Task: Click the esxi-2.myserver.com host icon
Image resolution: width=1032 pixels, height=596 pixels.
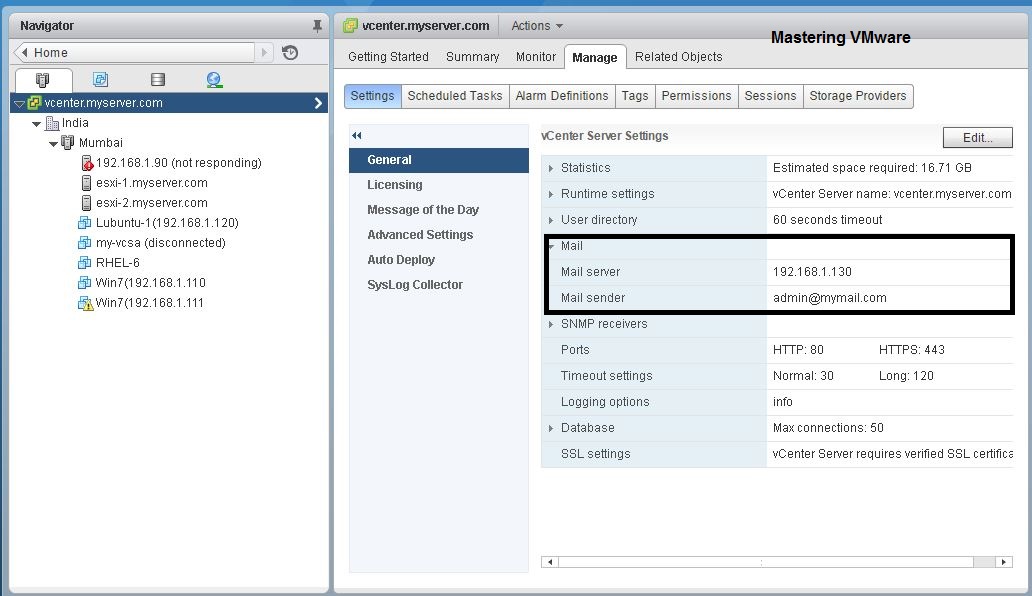Action: coord(86,203)
